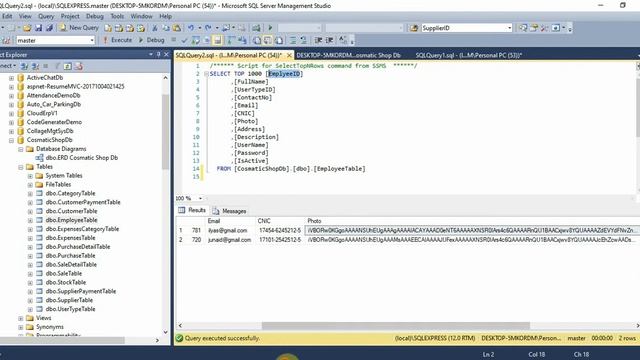The width and height of the screenshot is (640, 360).
Task: Click the Comment Out Lines icon
Action: click(x=293, y=40)
